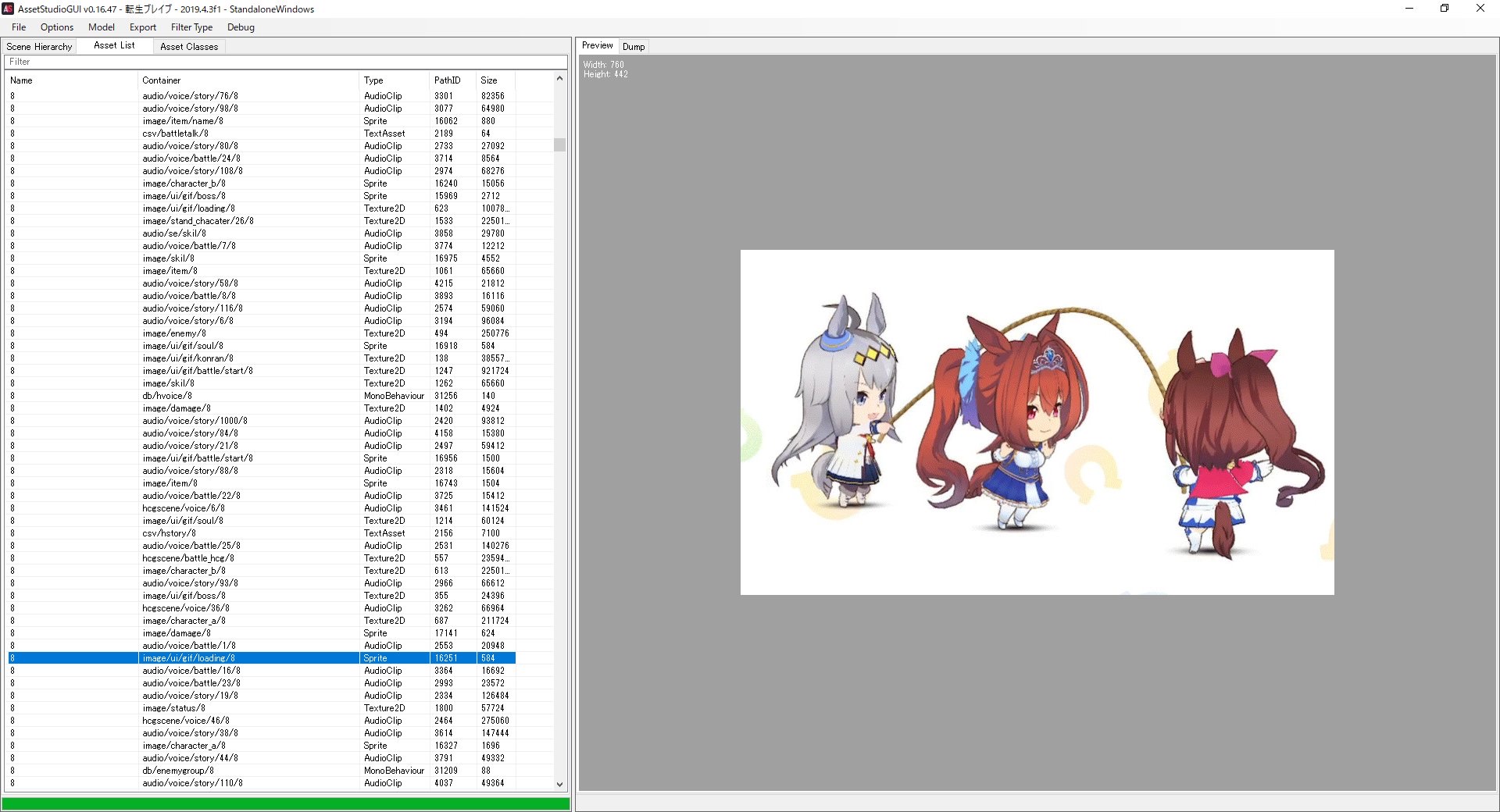
Task: Click the AssetStudio app icon in title bar
Action: pos(8,9)
